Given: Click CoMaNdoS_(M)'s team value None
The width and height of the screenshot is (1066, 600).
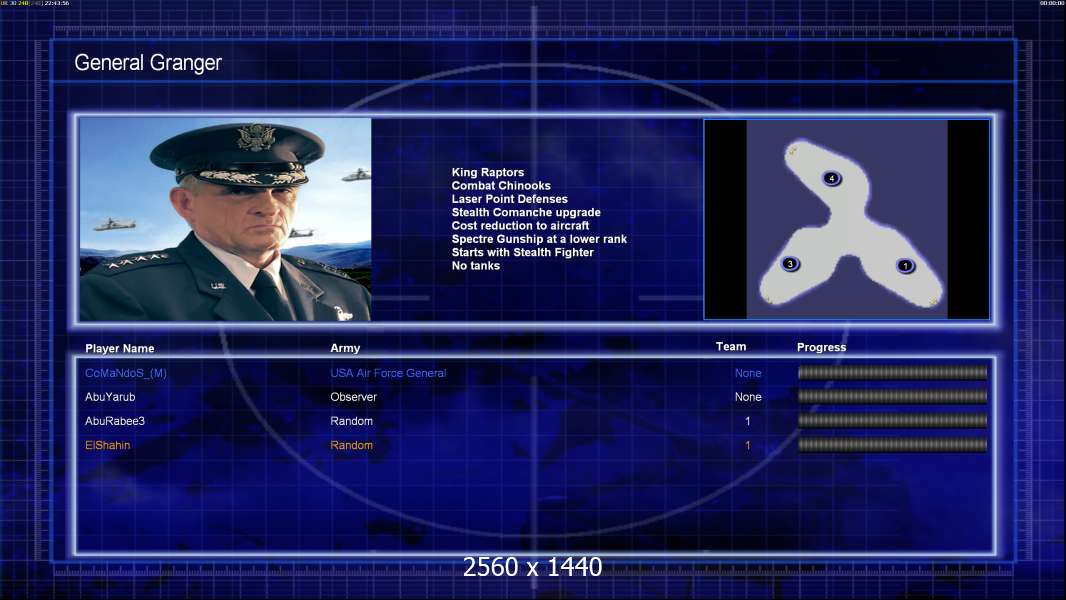Looking at the screenshot, I should click(748, 373).
